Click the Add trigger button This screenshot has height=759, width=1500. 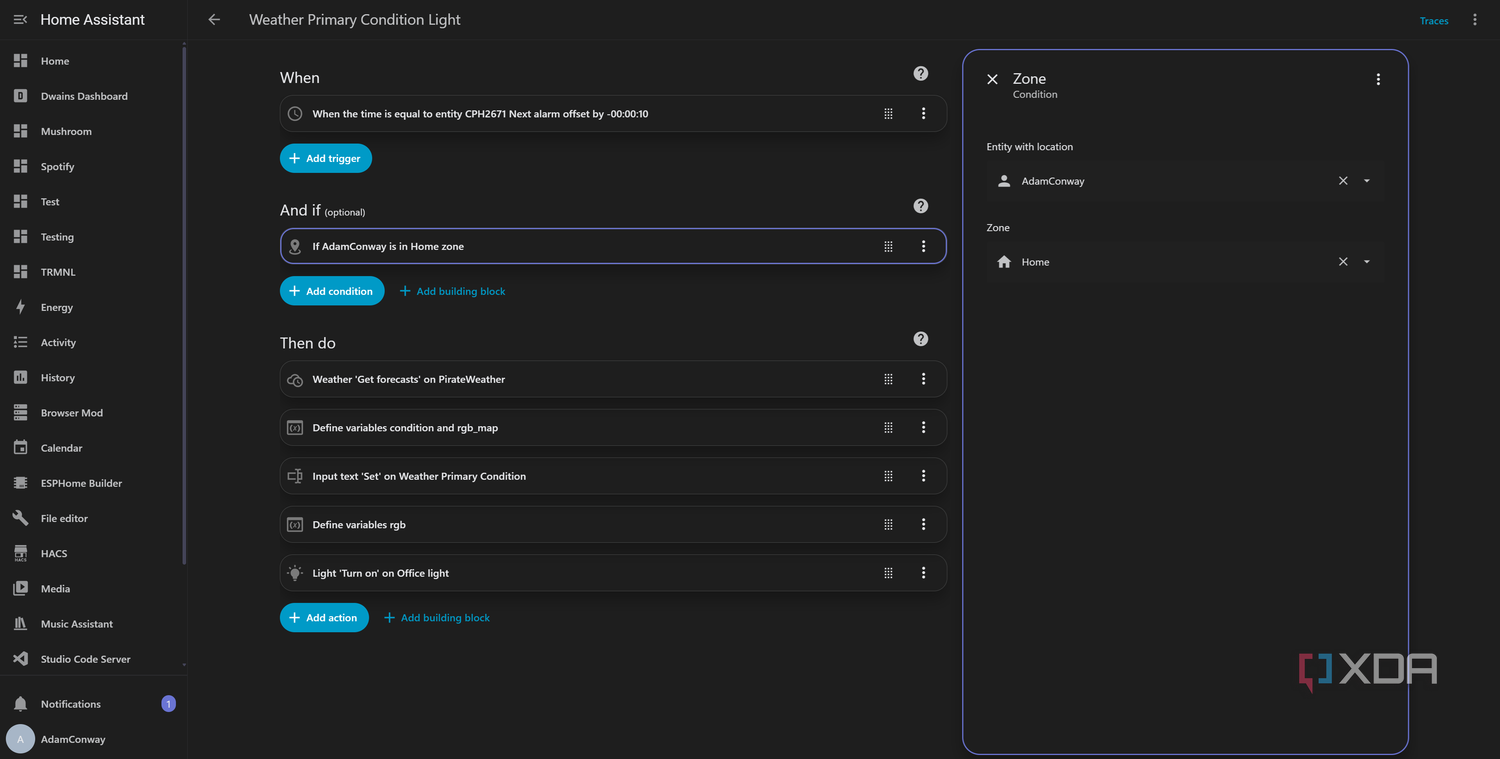[x=326, y=158]
